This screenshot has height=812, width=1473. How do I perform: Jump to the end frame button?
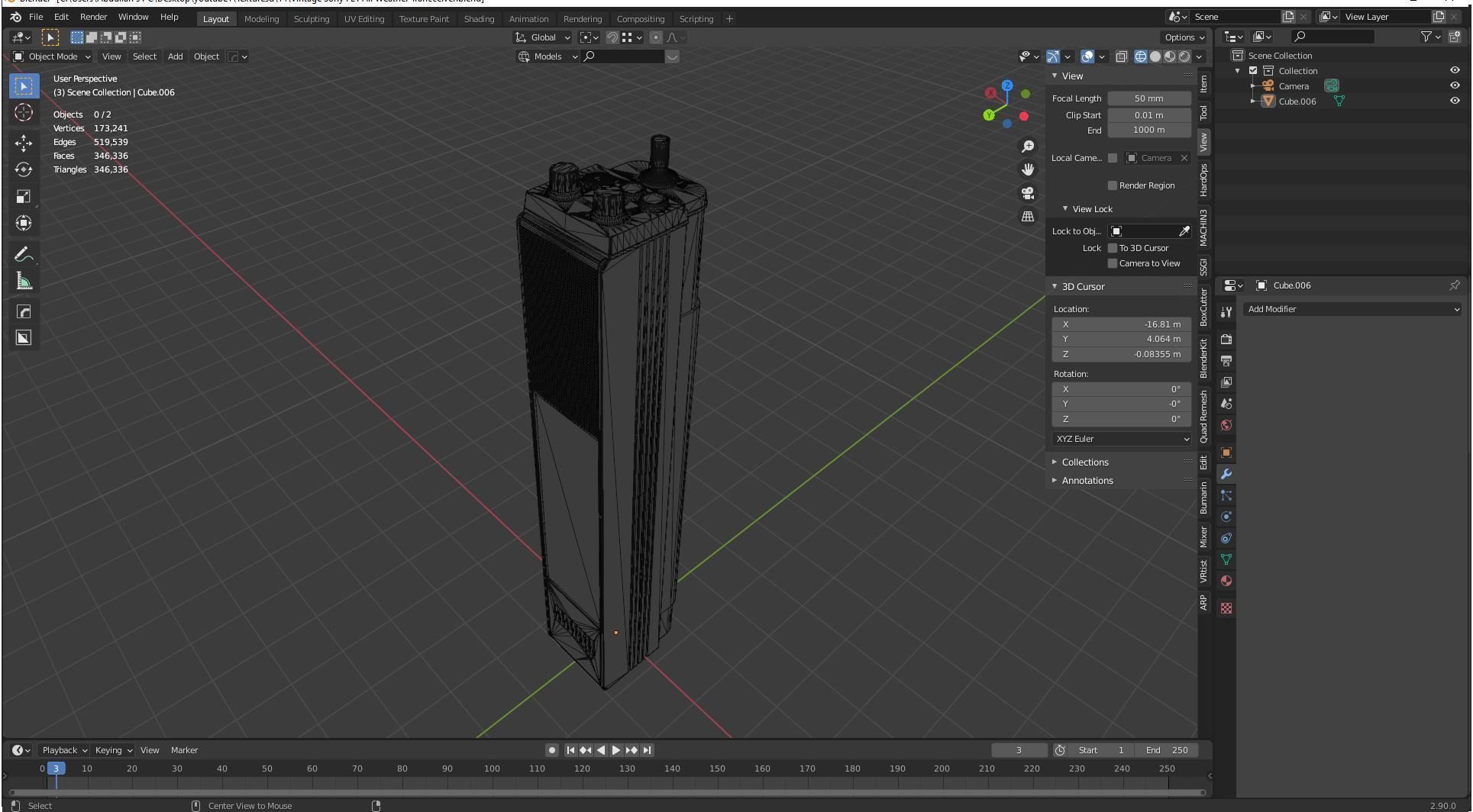(x=648, y=750)
